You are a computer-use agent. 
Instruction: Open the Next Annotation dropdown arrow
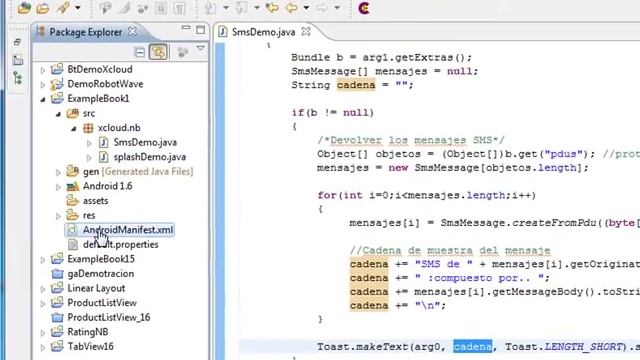[x=226, y=8]
